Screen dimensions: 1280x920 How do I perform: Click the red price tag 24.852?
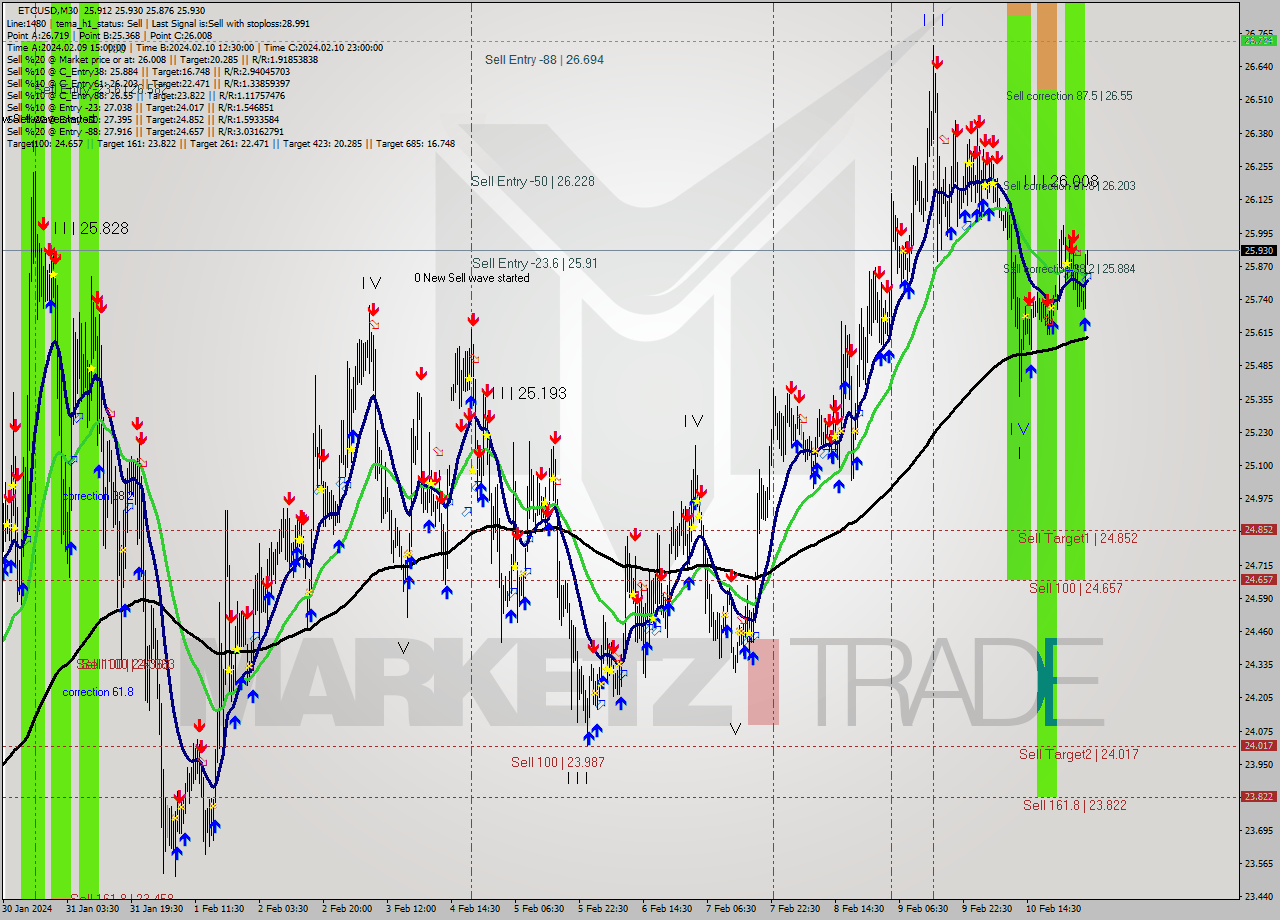coord(1258,530)
